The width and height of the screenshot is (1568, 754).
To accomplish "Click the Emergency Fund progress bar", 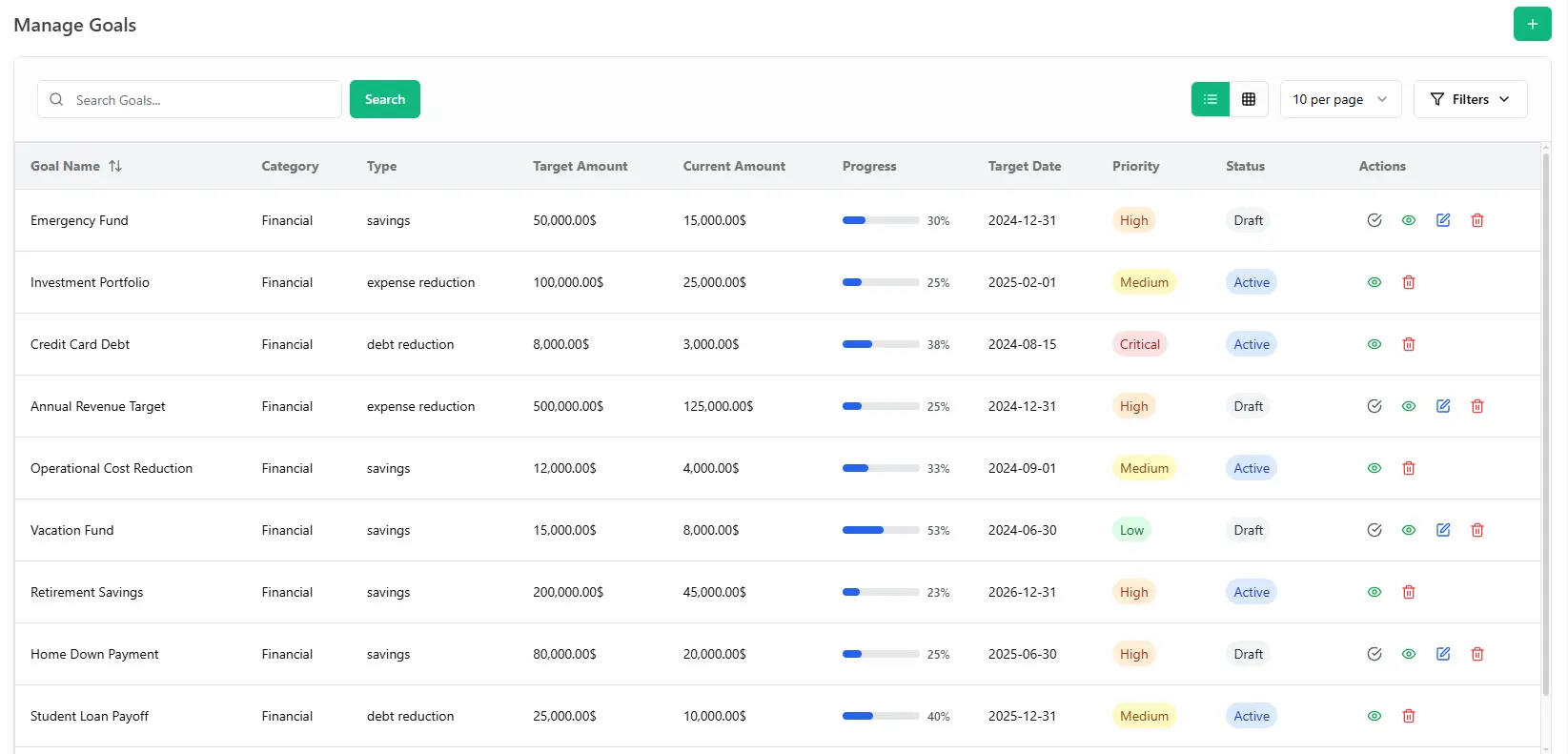I will pos(881,220).
